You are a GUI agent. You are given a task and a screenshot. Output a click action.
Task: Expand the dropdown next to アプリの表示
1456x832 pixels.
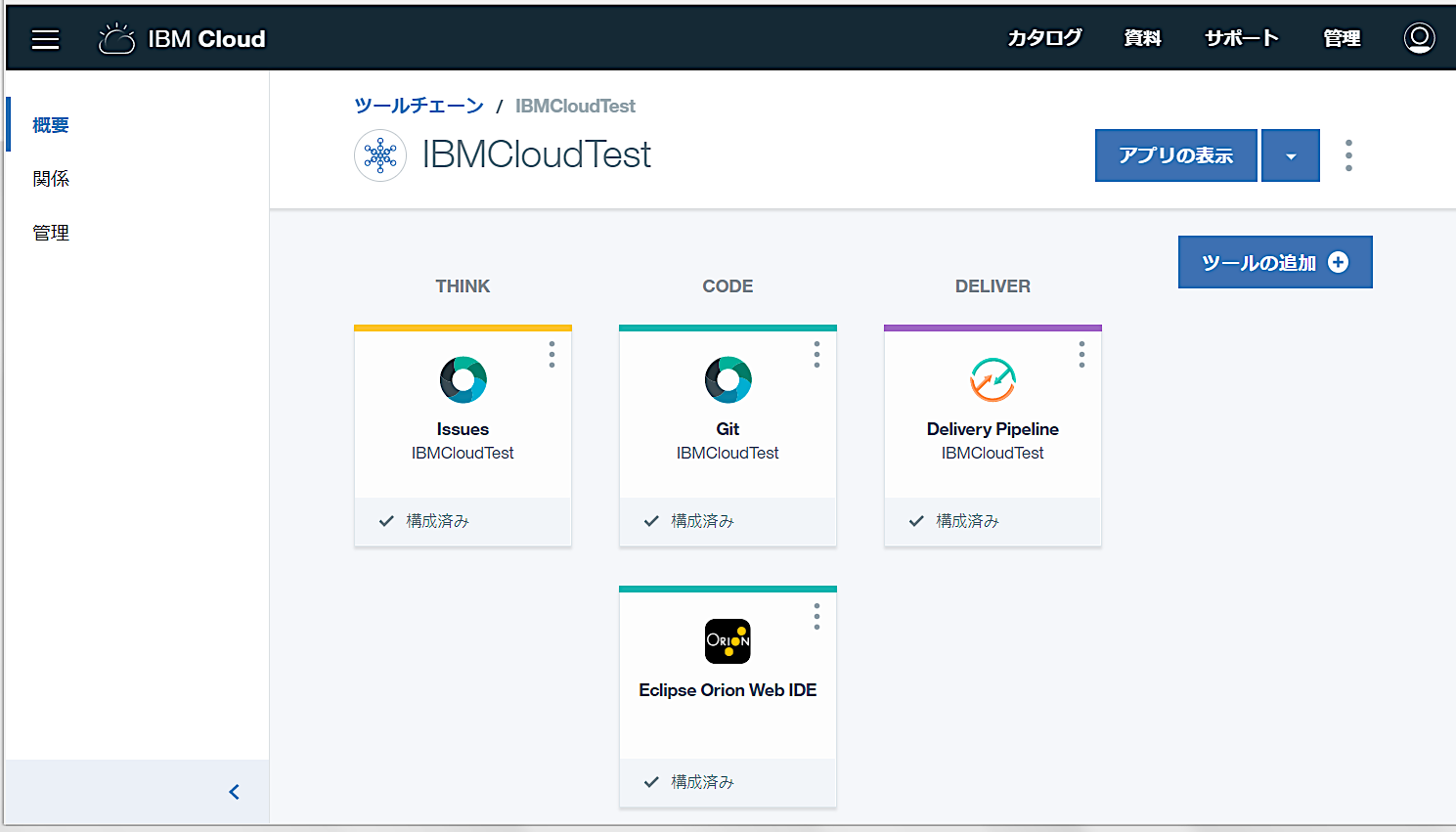1291,155
